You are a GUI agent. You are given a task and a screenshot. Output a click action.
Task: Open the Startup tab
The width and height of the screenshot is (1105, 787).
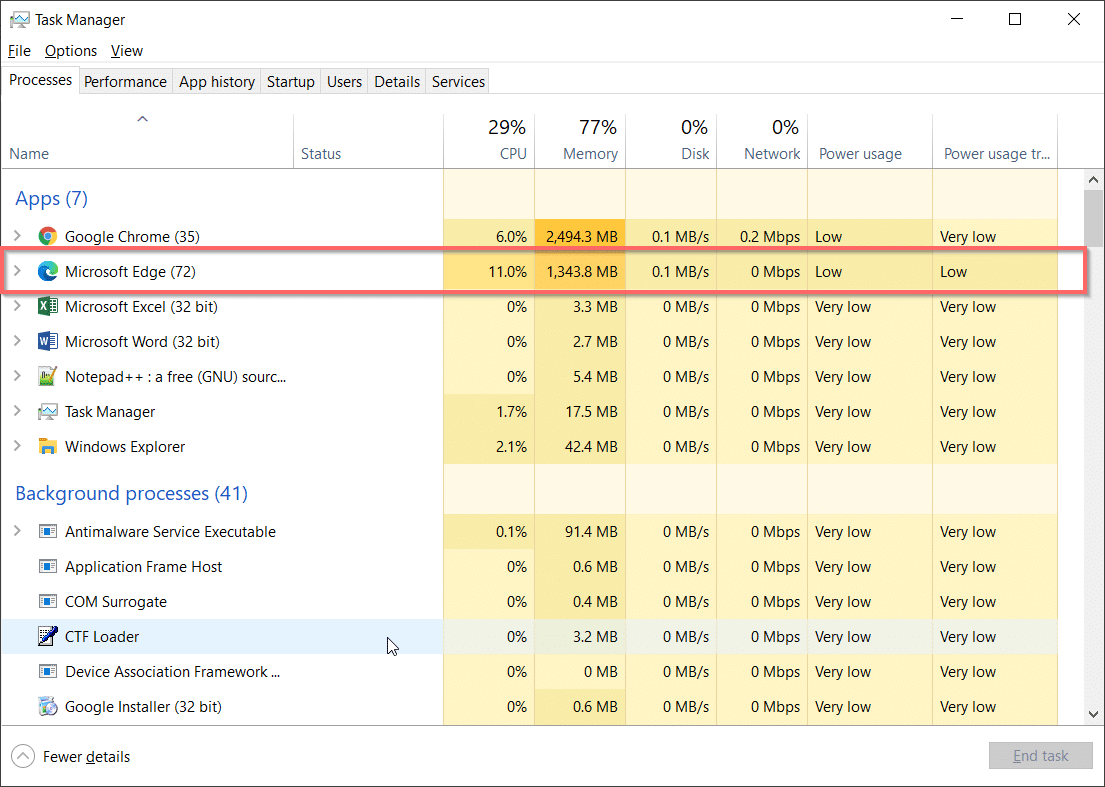click(x=290, y=82)
